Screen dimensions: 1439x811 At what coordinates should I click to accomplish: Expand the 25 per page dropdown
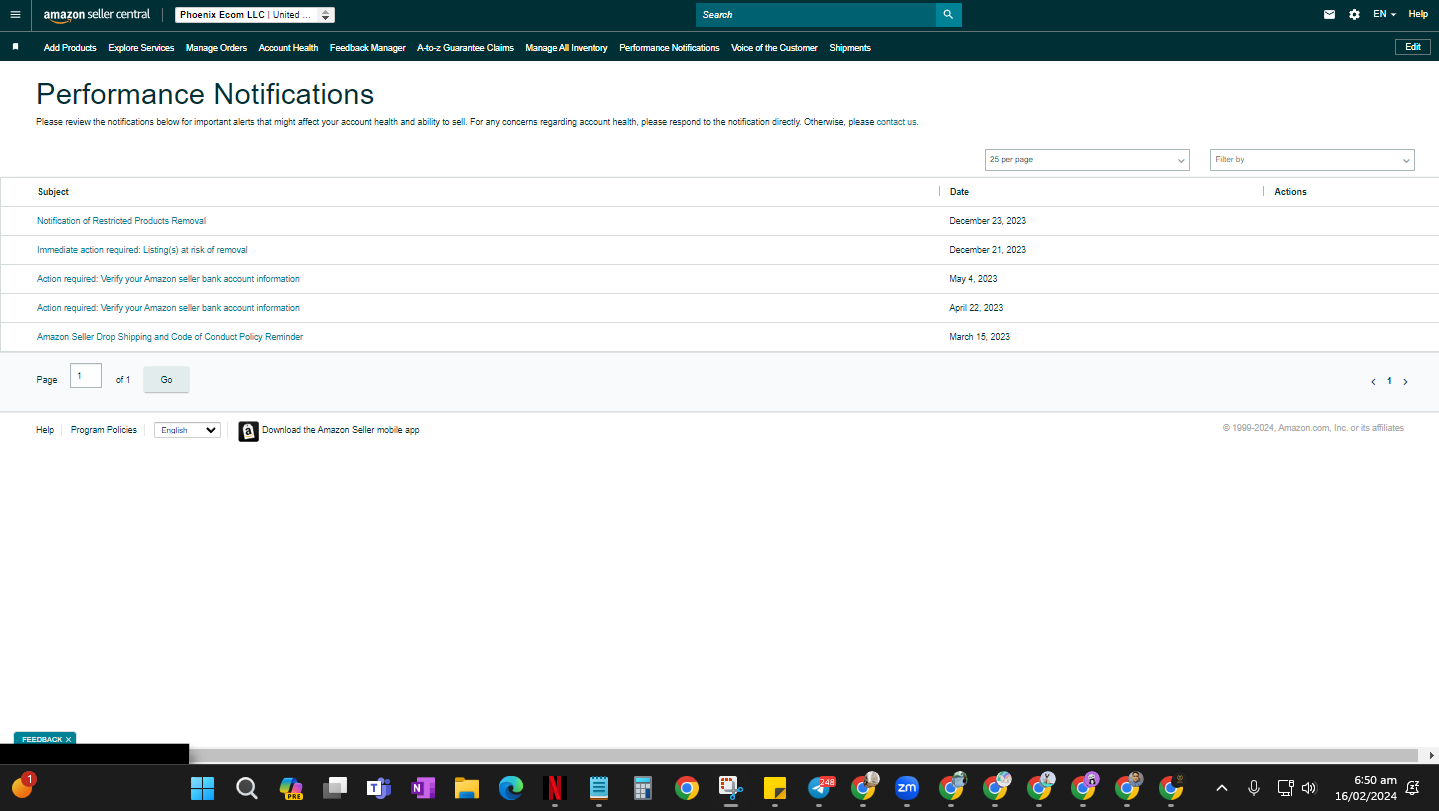tap(1087, 160)
